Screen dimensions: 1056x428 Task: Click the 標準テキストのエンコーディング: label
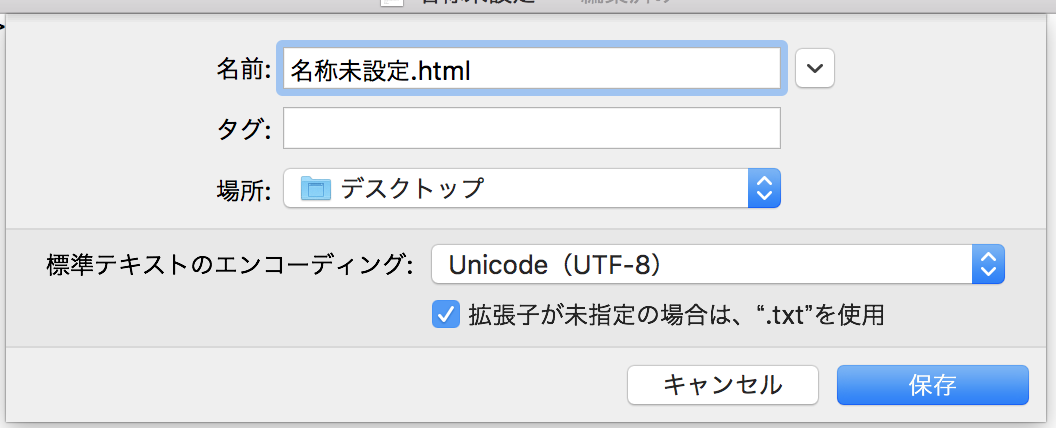pos(229,266)
